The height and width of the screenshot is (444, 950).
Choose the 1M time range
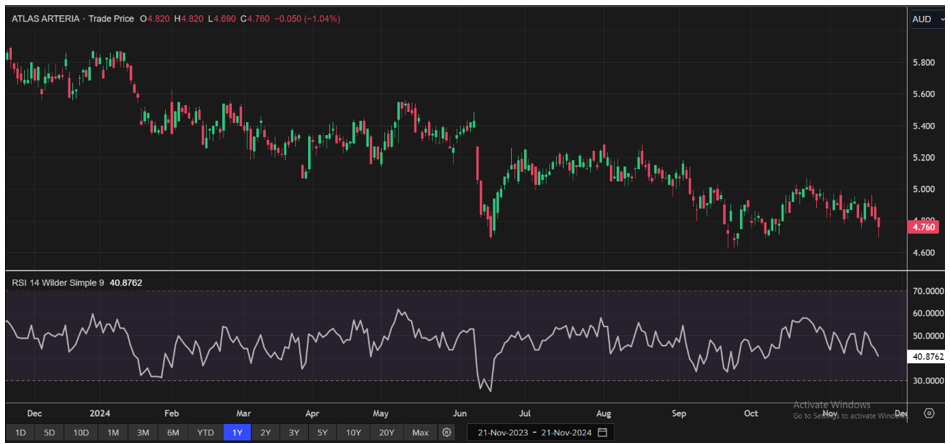113,432
